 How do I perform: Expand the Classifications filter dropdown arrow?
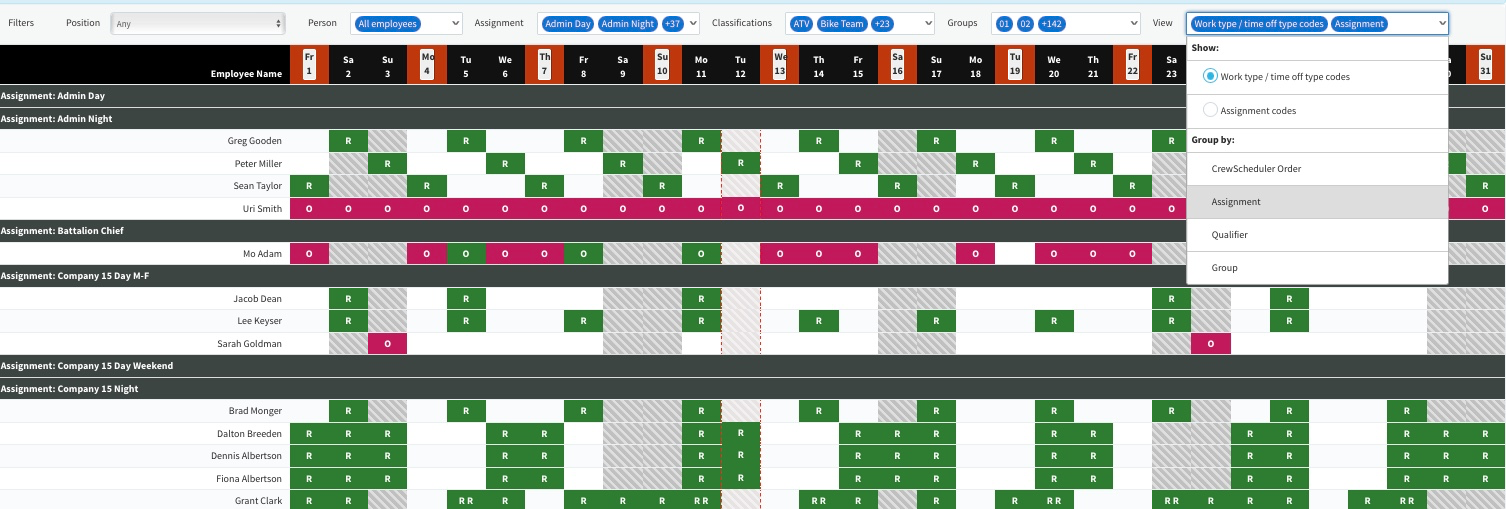click(927, 23)
